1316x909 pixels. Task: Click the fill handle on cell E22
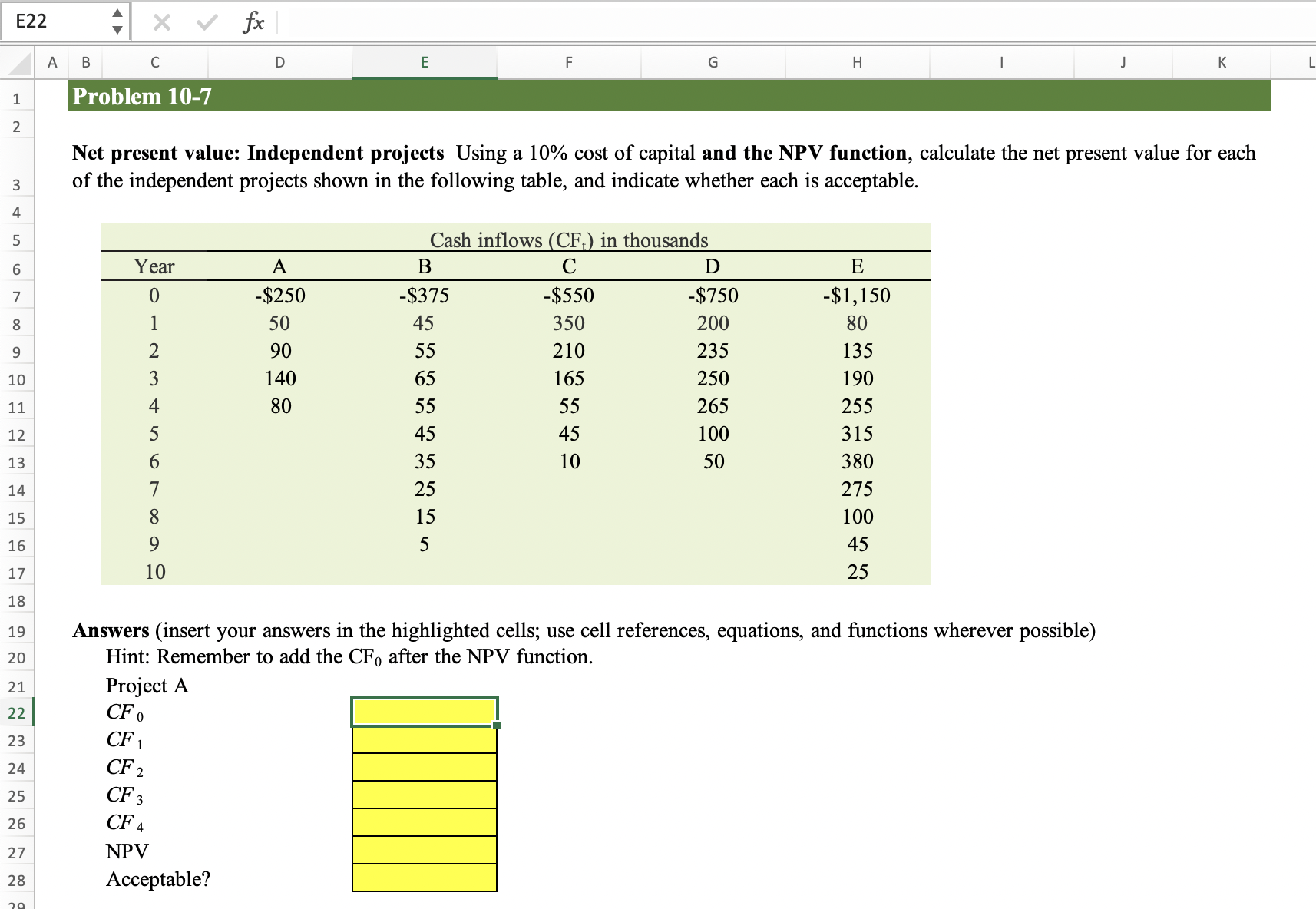click(x=497, y=725)
